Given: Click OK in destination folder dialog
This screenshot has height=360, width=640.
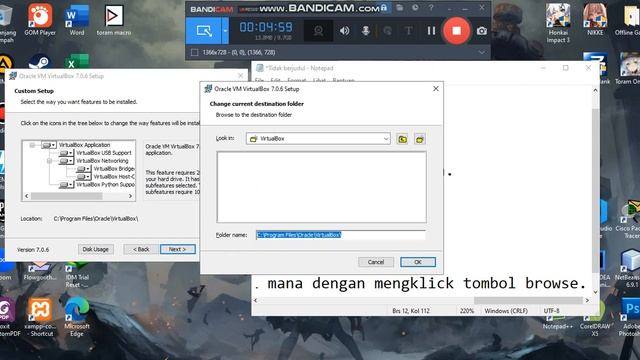Looking at the screenshot, I should 418,262.
